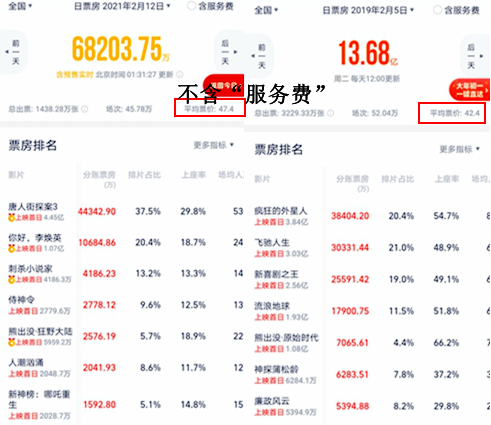Click medal icon under 唐人街探案3
Image resolution: width=491 pixels, height=425 pixels.
(x=12, y=218)
